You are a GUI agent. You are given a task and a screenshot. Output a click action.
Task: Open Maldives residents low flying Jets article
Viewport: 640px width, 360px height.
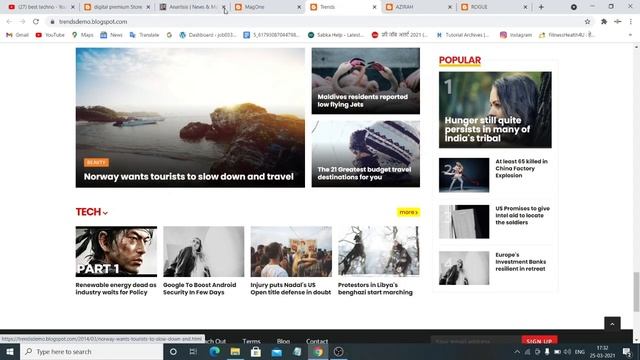pyautogui.click(x=362, y=100)
